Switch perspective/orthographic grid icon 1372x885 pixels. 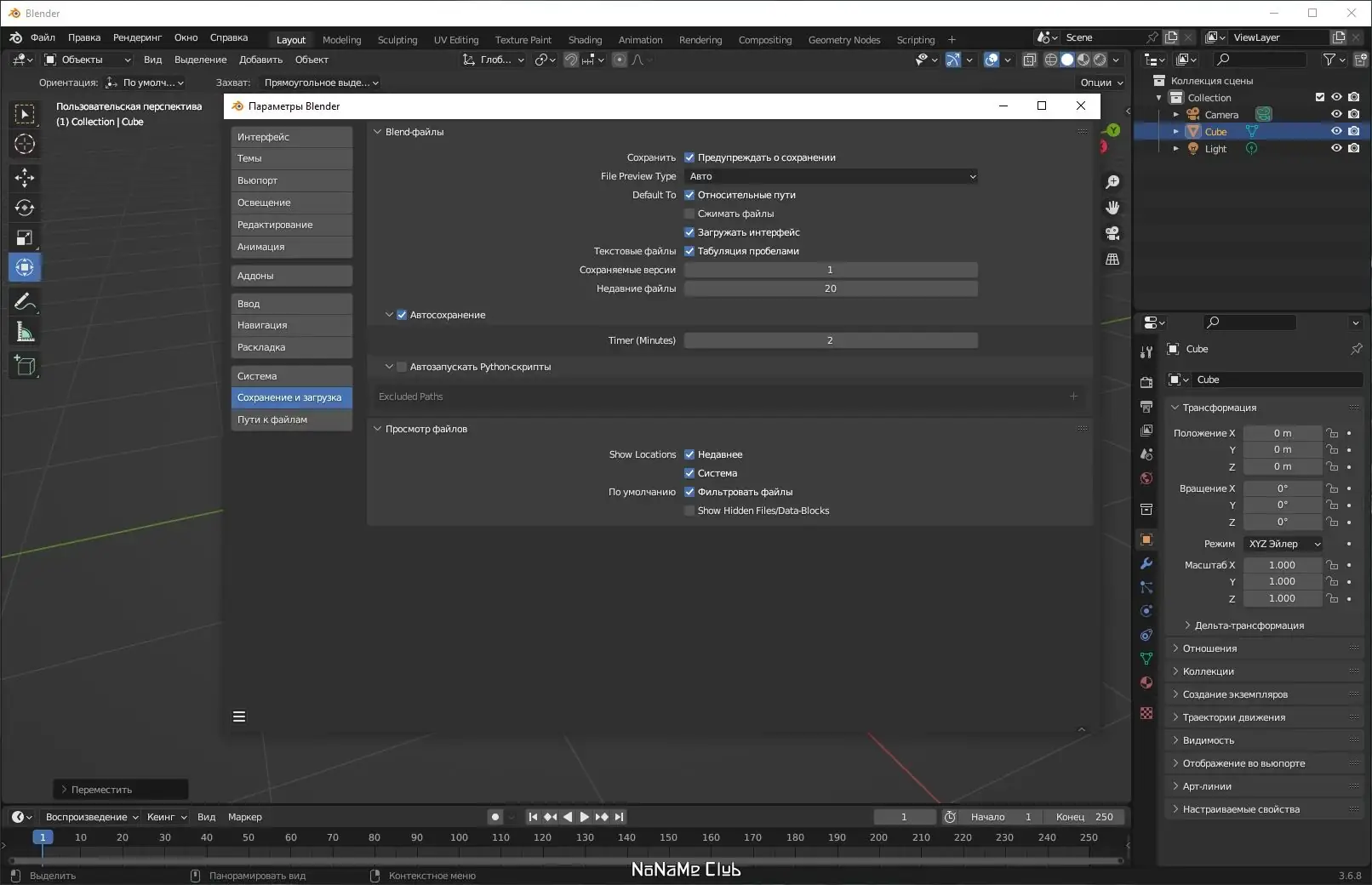1112,259
